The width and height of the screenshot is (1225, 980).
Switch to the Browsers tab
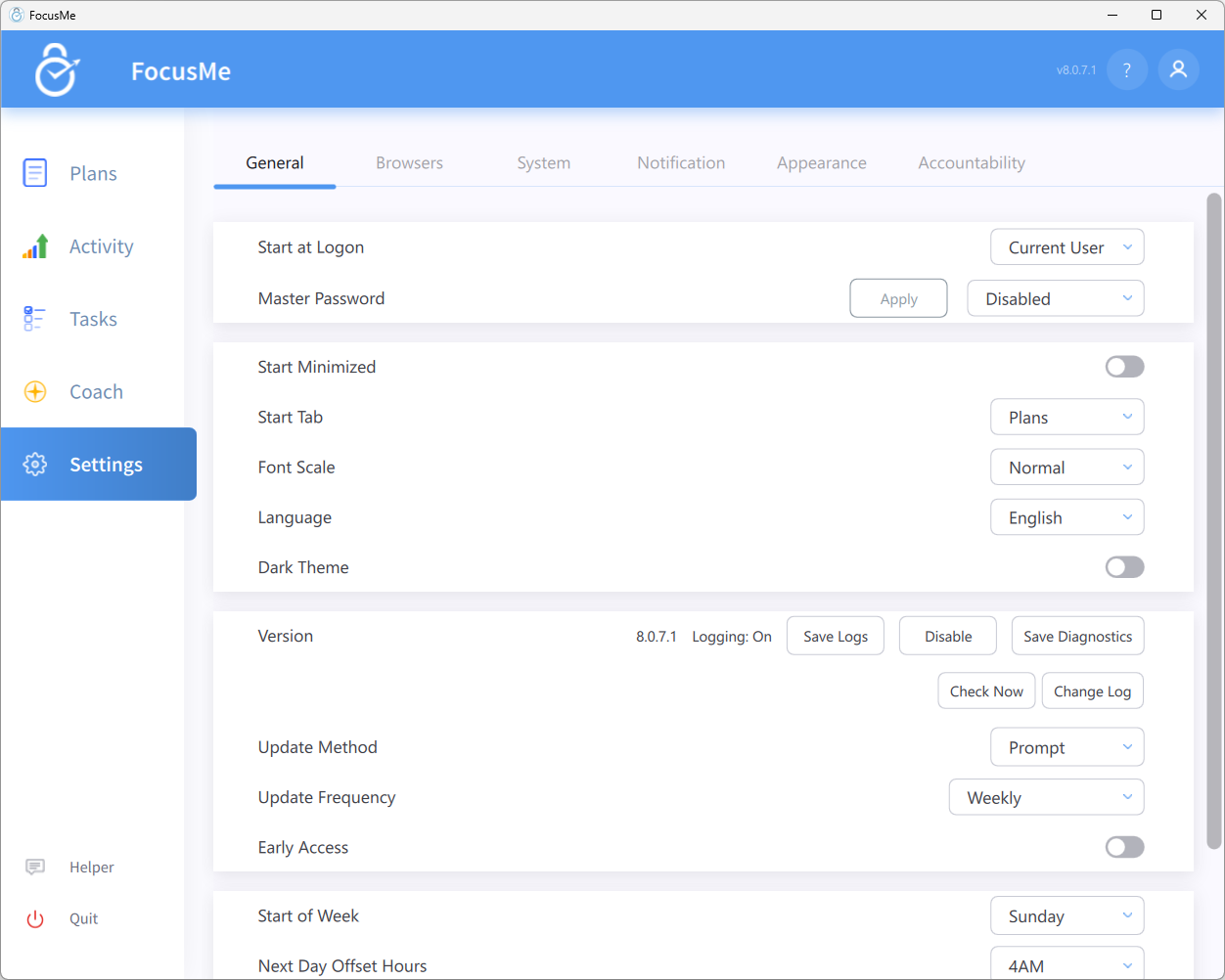point(409,163)
